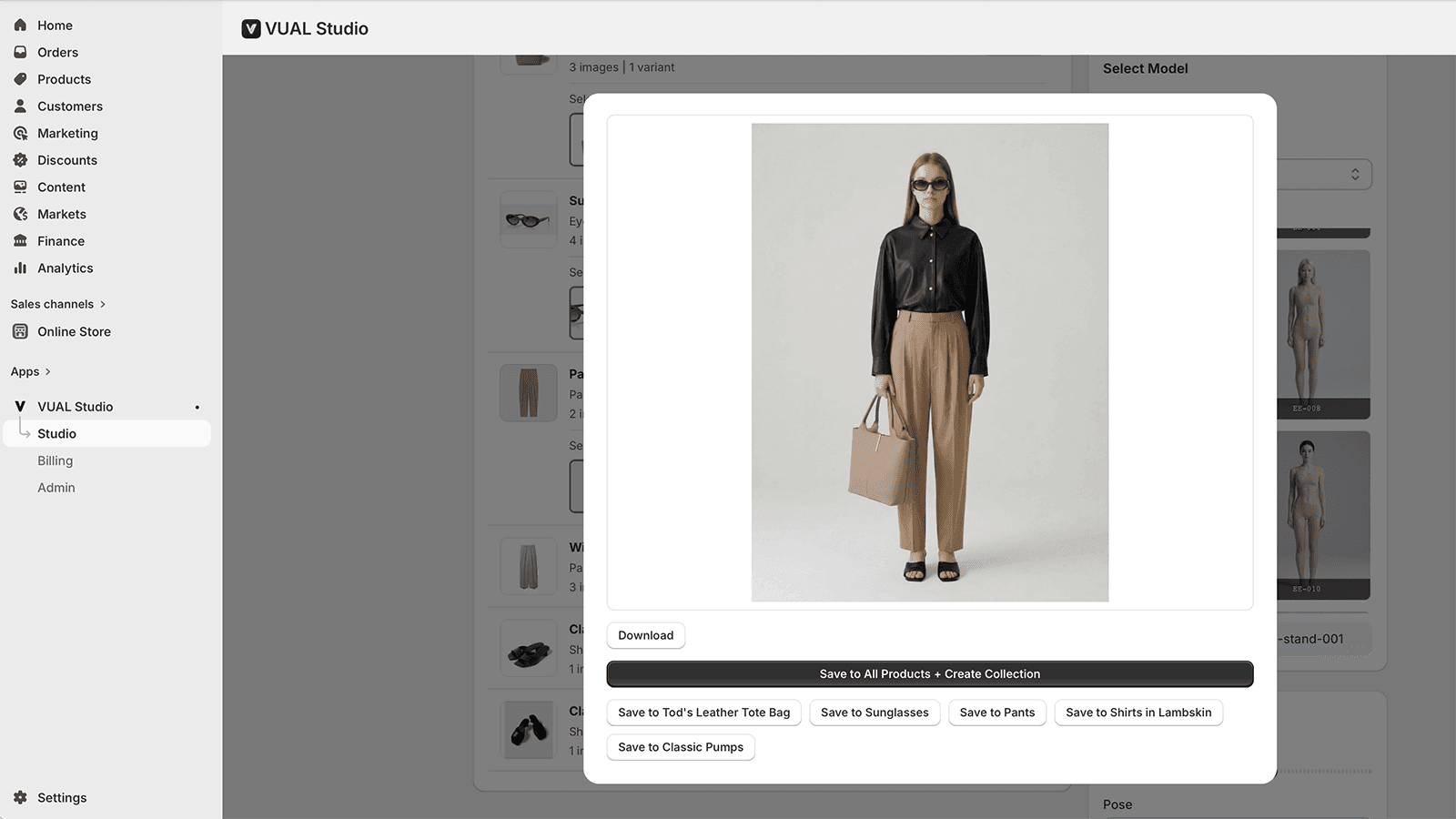Click the generated model preview image
The image size is (1456, 819).
pos(930,362)
